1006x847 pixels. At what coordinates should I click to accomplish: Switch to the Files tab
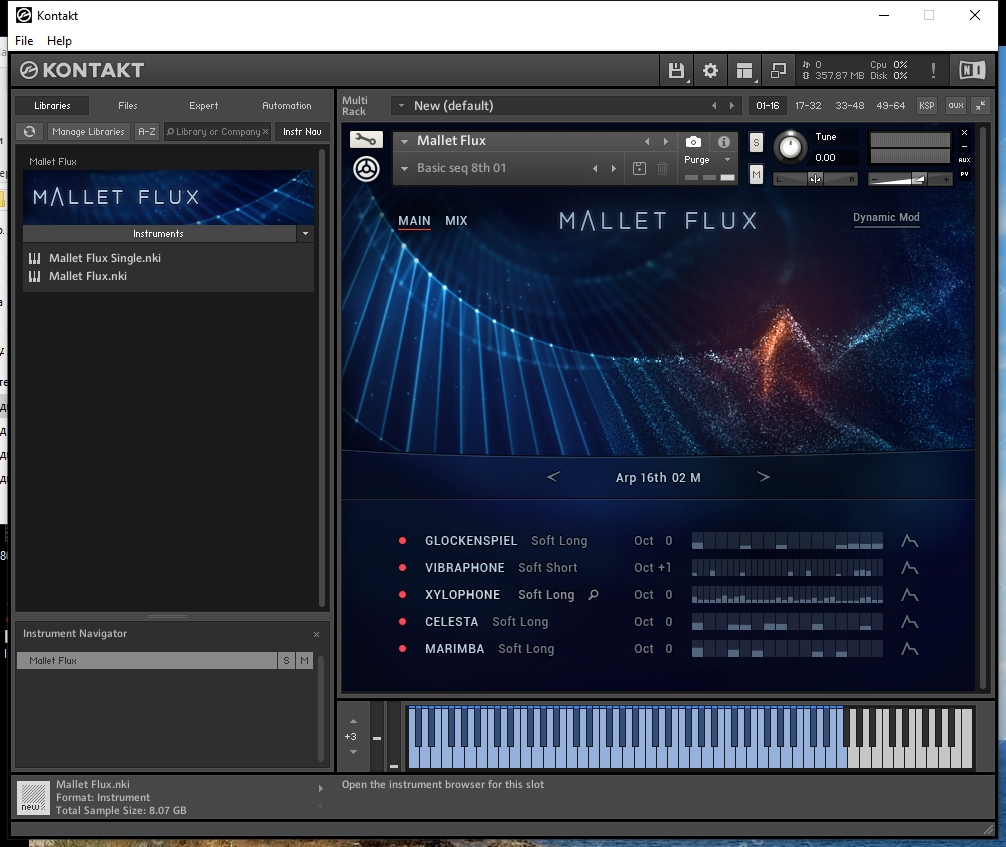pyautogui.click(x=128, y=106)
